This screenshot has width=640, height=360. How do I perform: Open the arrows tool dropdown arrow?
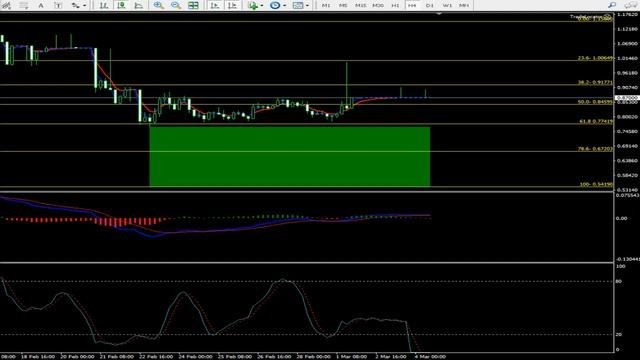(84, 6)
